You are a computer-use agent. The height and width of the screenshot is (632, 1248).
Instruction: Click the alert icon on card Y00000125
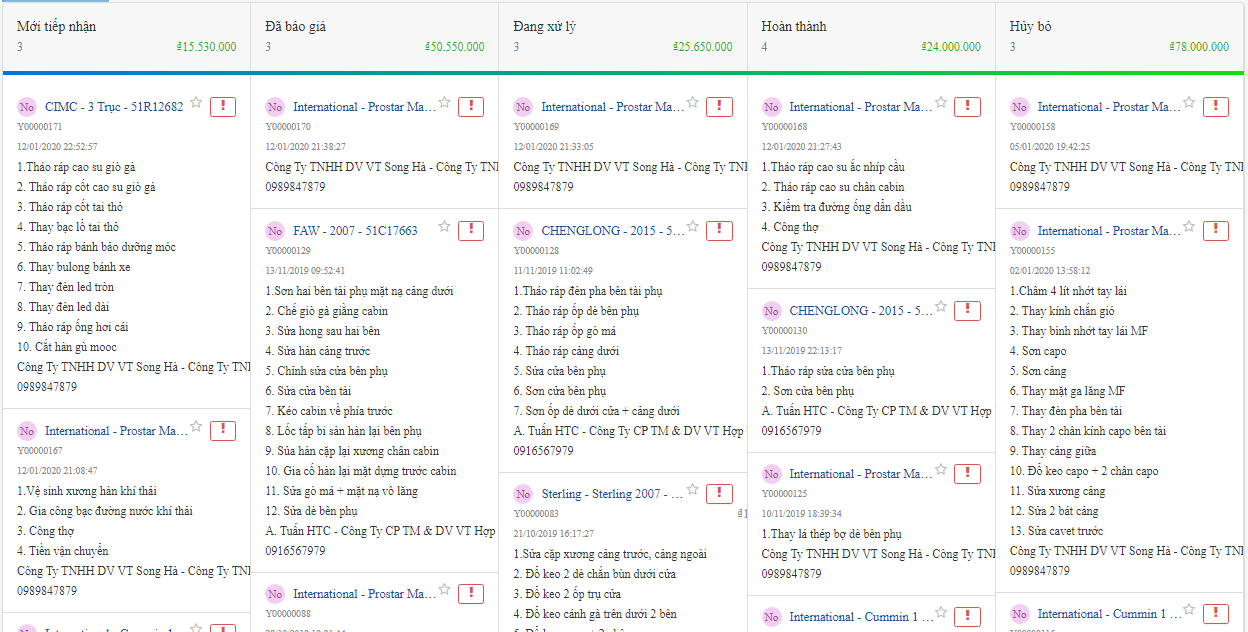(x=967, y=474)
